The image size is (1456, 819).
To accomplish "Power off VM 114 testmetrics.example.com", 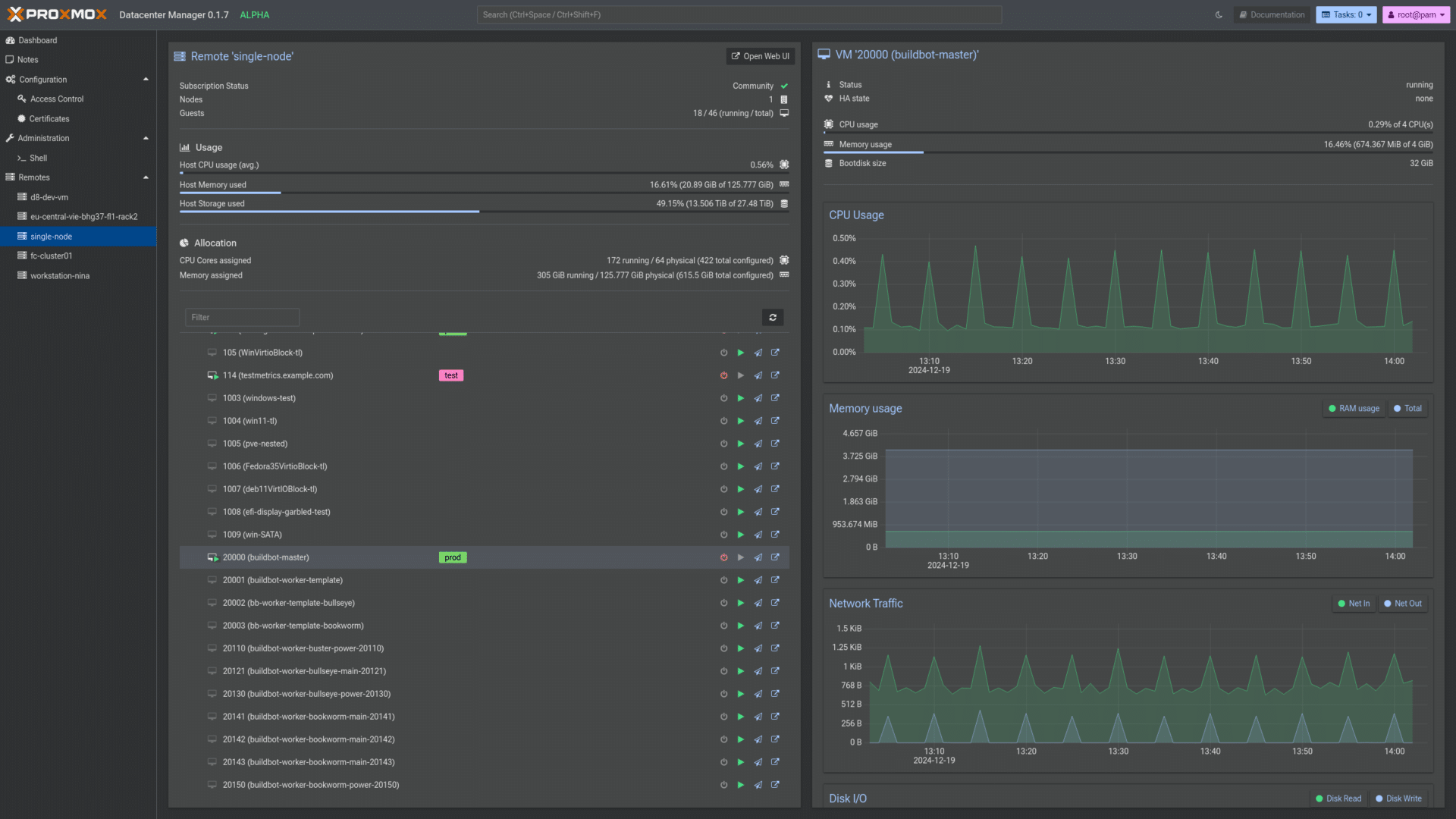I will (723, 375).
